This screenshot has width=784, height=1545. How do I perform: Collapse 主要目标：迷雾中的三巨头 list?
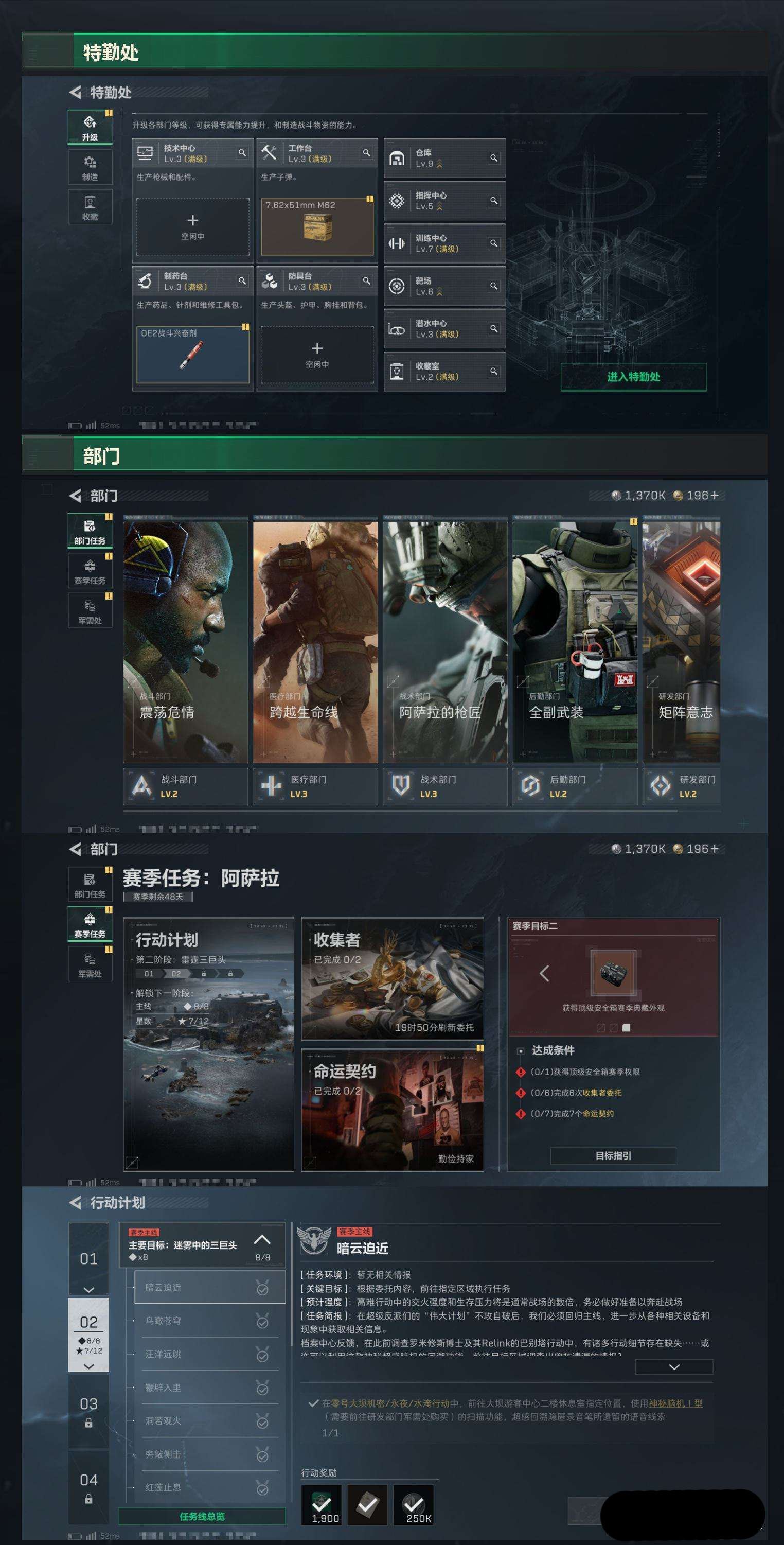(262, 1240)
